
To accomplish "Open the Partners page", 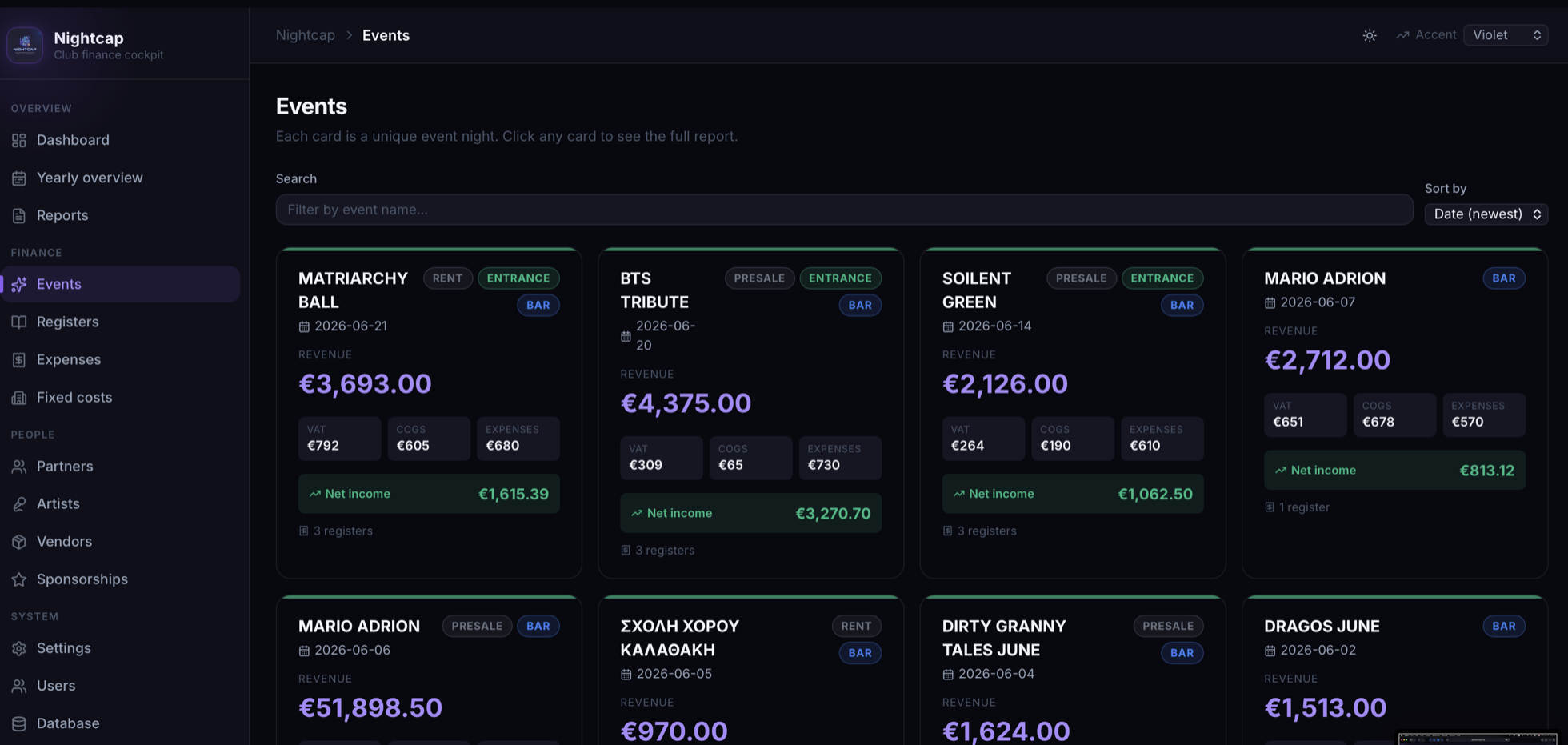I will (x=120, y=466).
